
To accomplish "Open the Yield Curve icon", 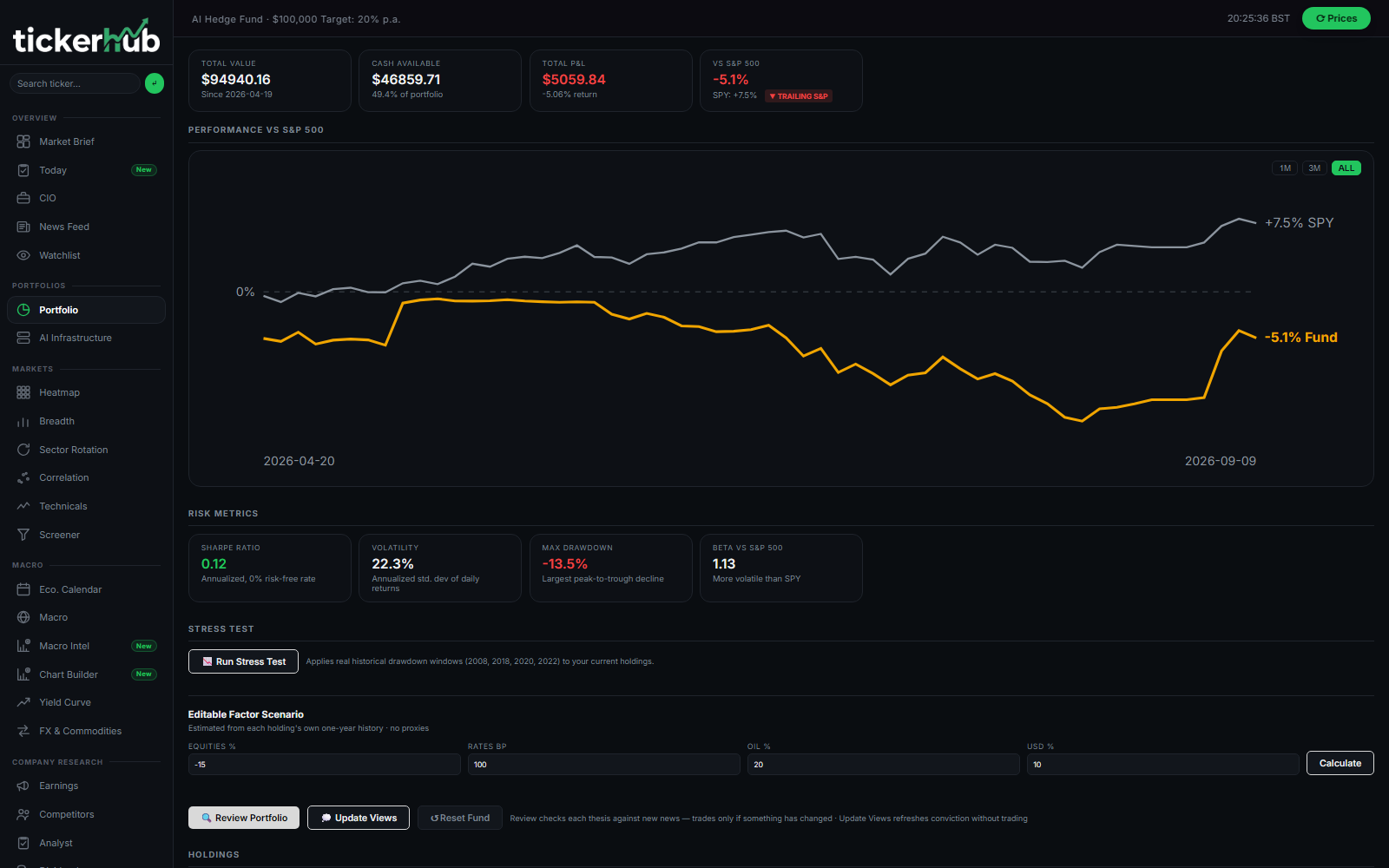I will [x=23, y=702].
